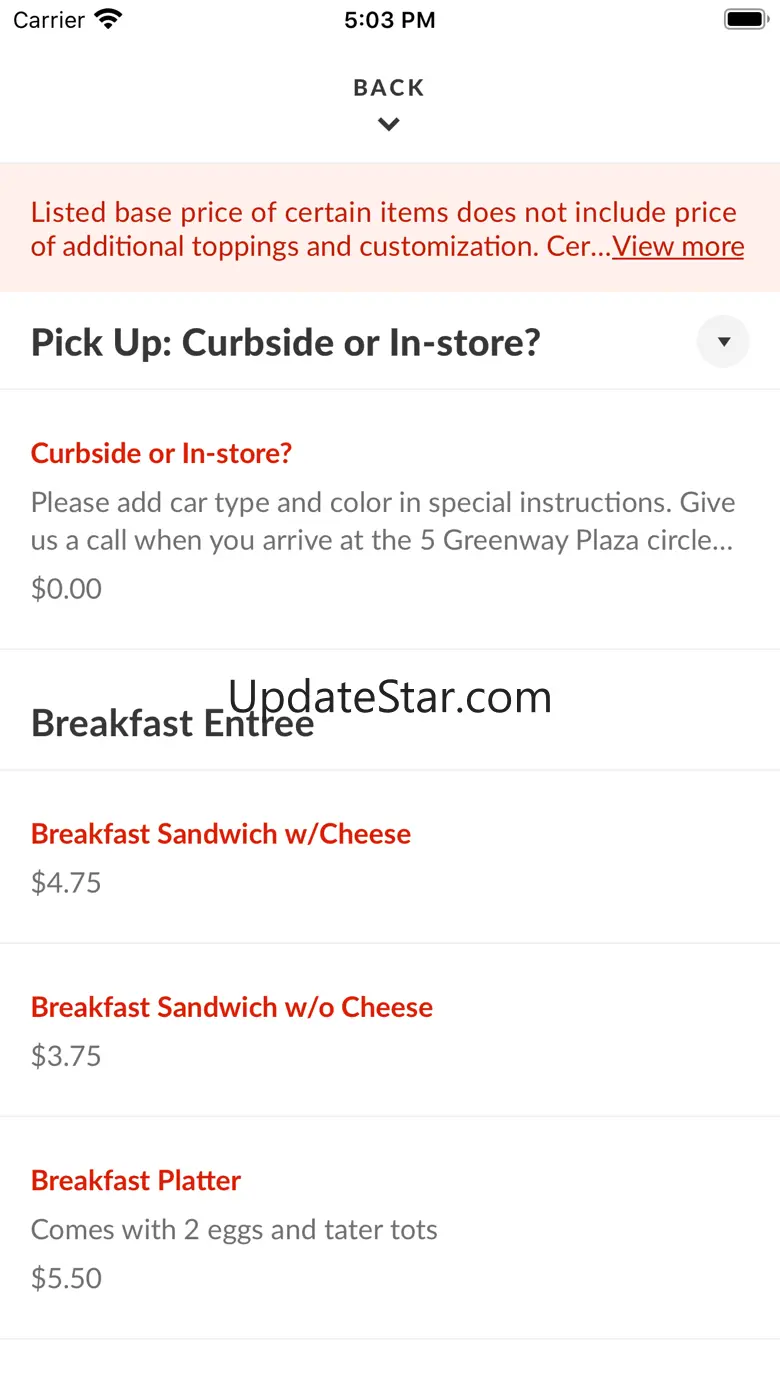
Task: Select Breakfast Sandwich w/o Cheese
Action: click(232, 1007)
